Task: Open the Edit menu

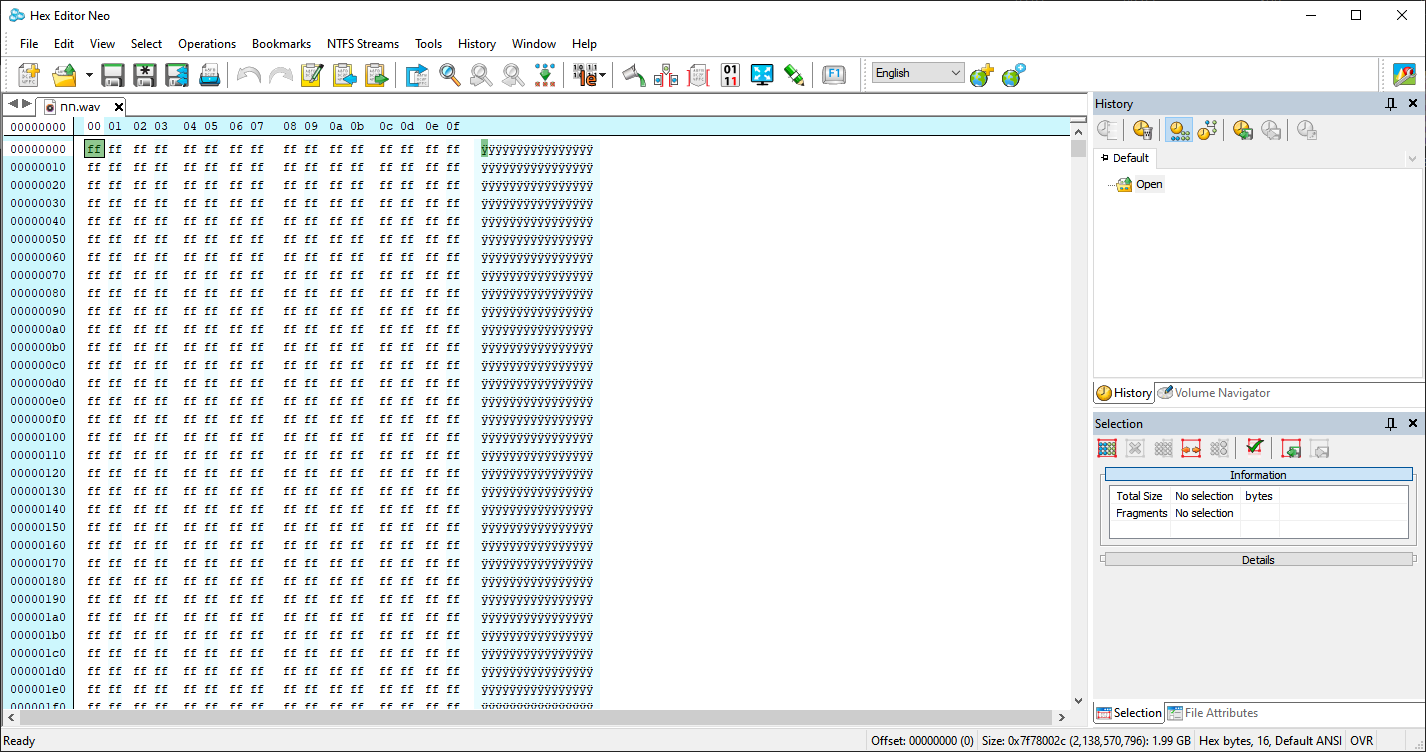Action: 64,44
